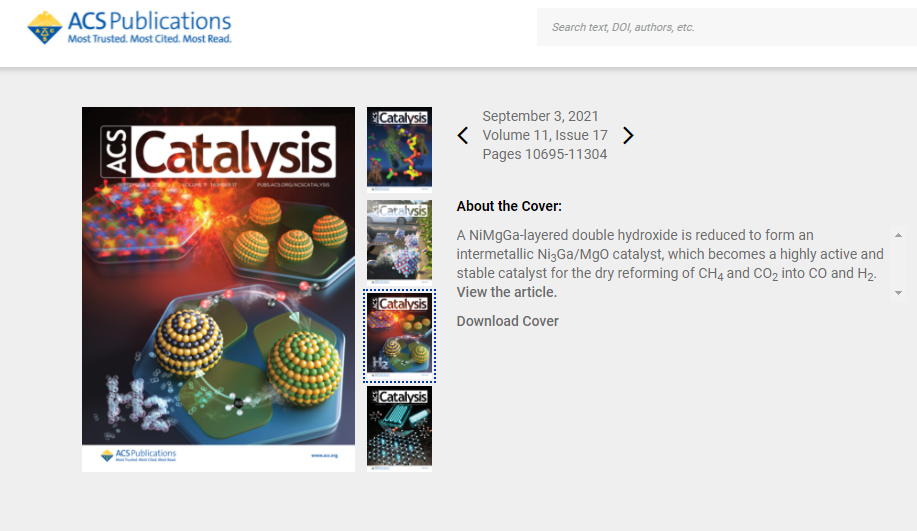This screenshot has height=531, width=917.
Task: Focus the search text, DOI, authors field
Action: (x=727, y=27)
